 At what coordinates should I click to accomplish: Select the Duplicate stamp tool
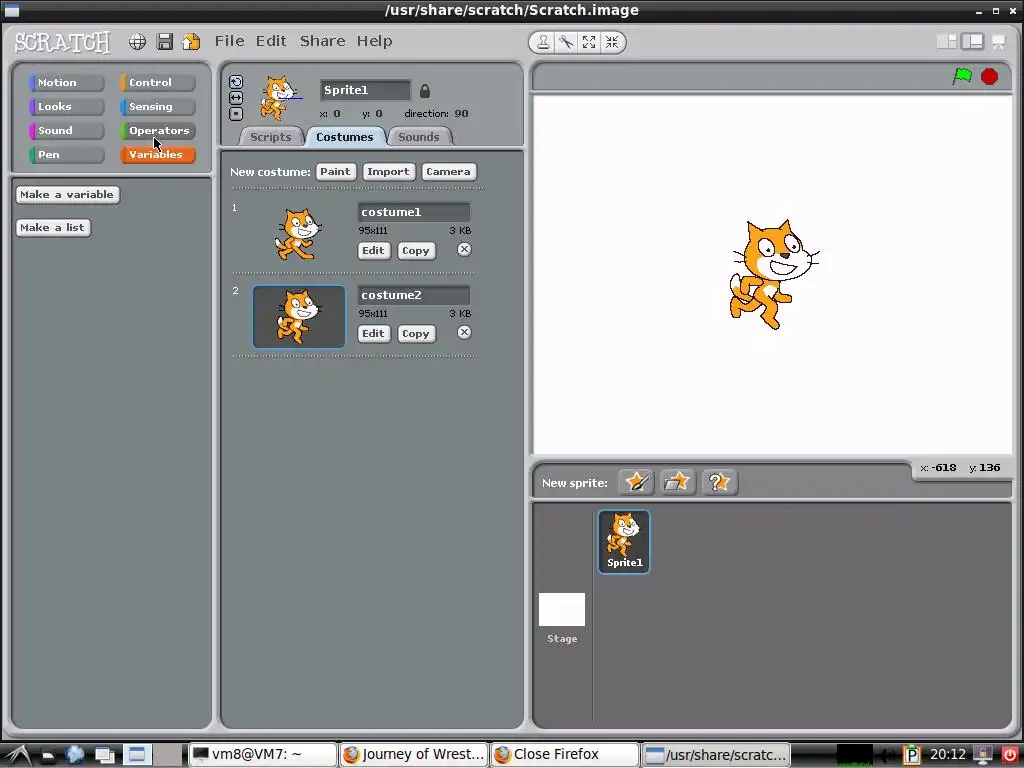[x=543, y=42]
